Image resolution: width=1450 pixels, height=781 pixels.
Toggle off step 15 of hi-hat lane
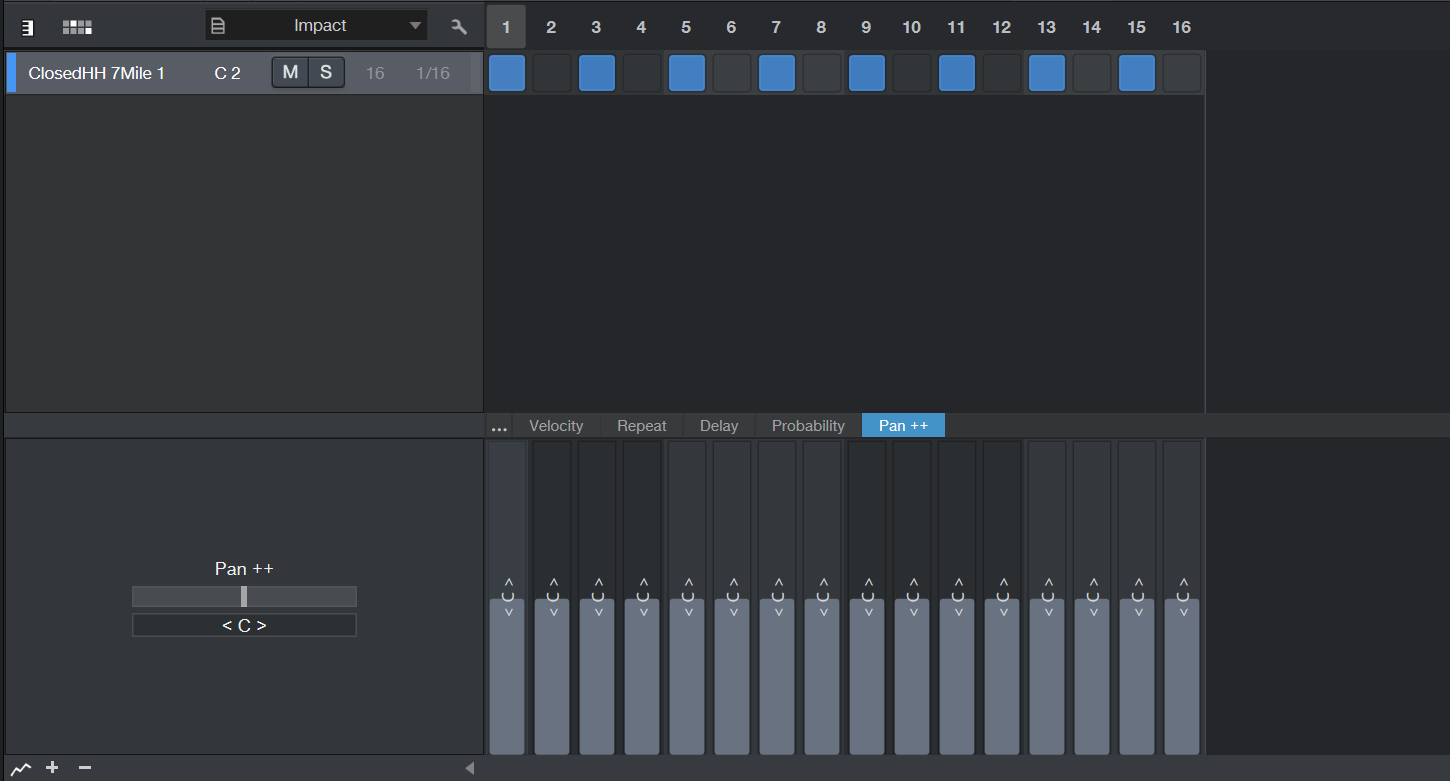click(1137, 73)
